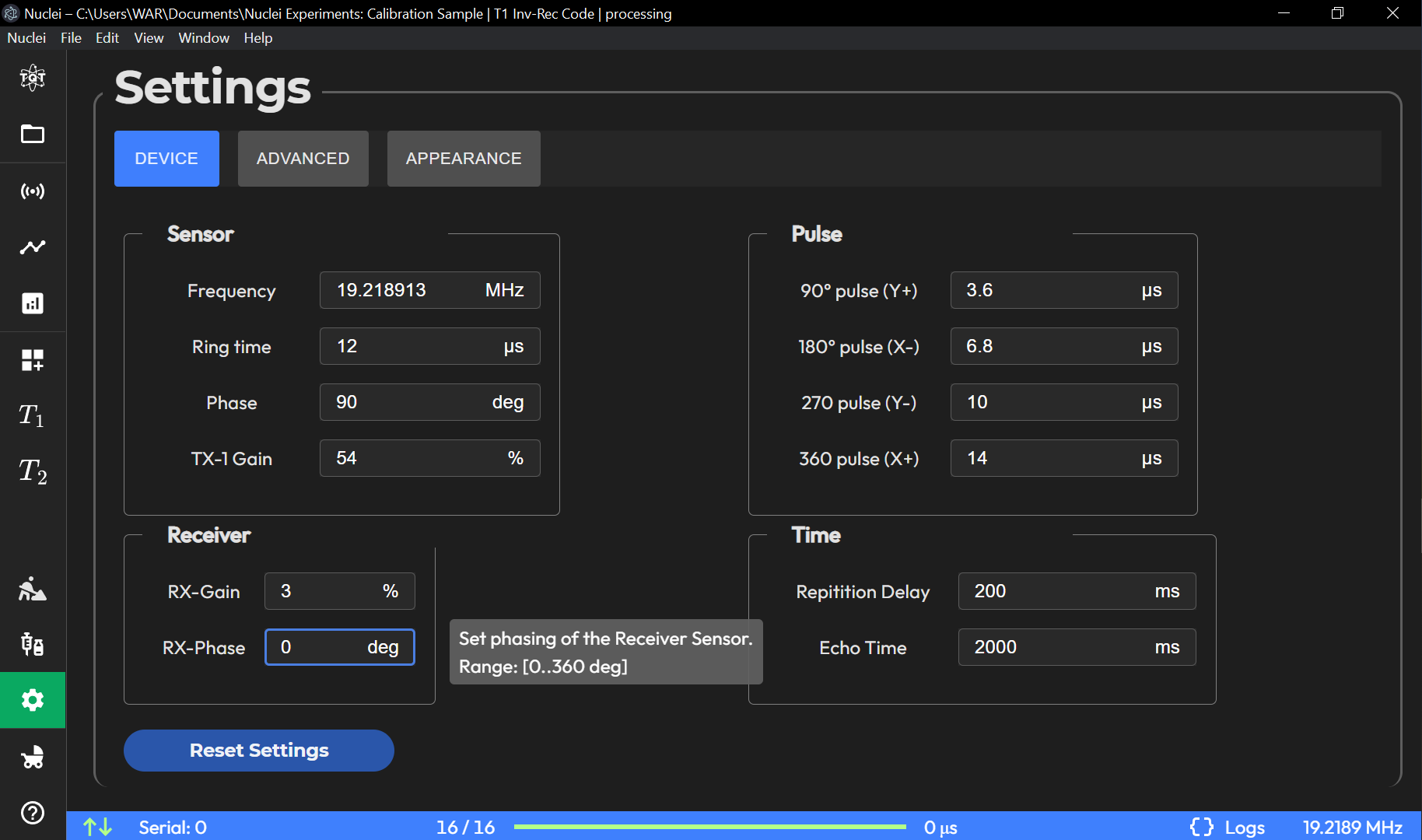This screenshot has width=1422, height=840.
Task: Open the Nuclei atom home icon
Action: [33, 78]
